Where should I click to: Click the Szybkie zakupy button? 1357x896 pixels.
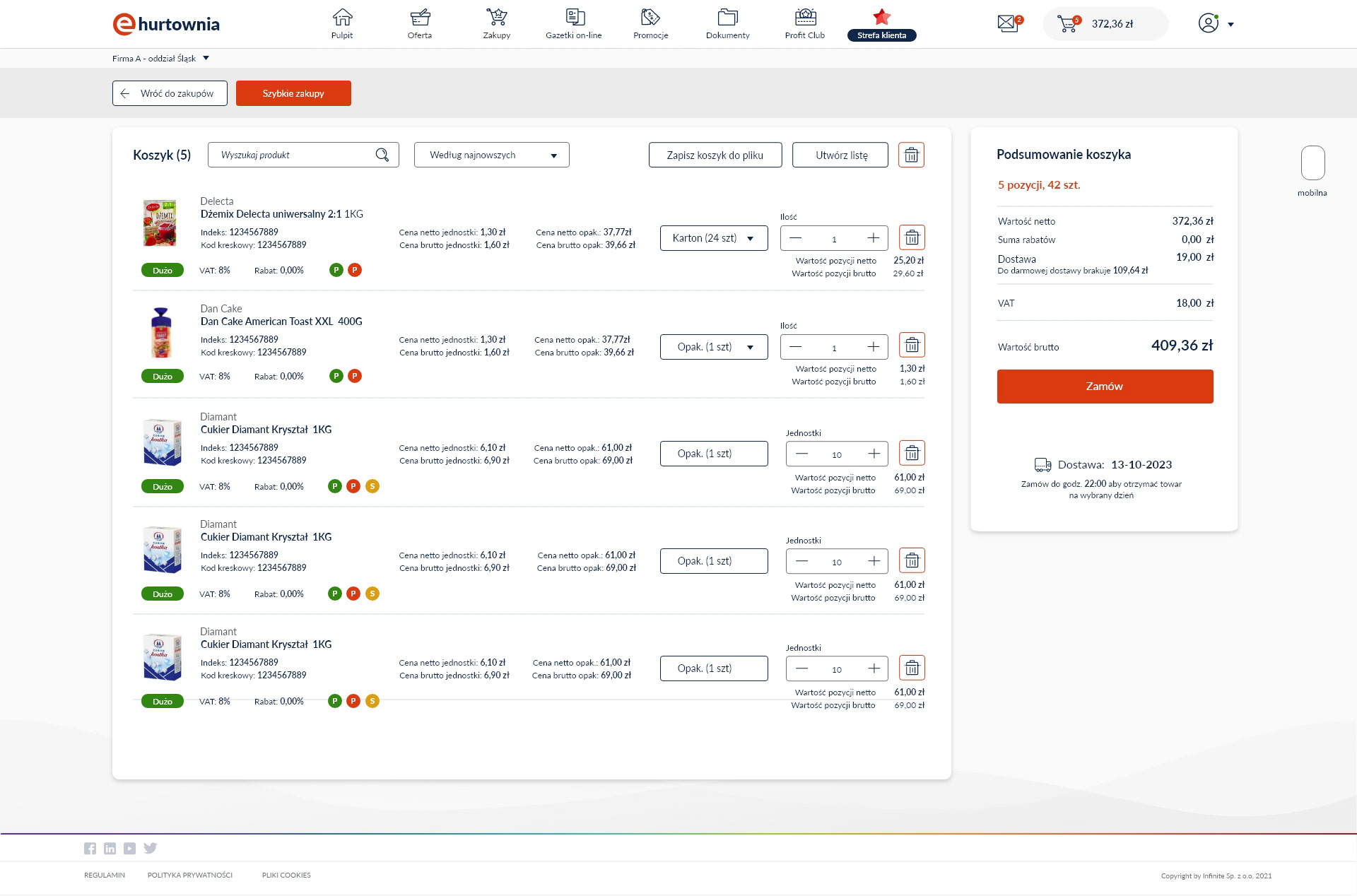click(x=293, y=93)
